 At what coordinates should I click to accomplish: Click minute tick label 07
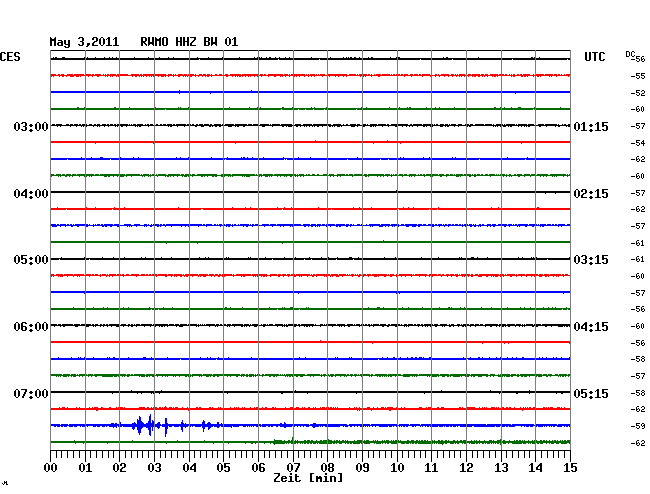coord(293,467)
